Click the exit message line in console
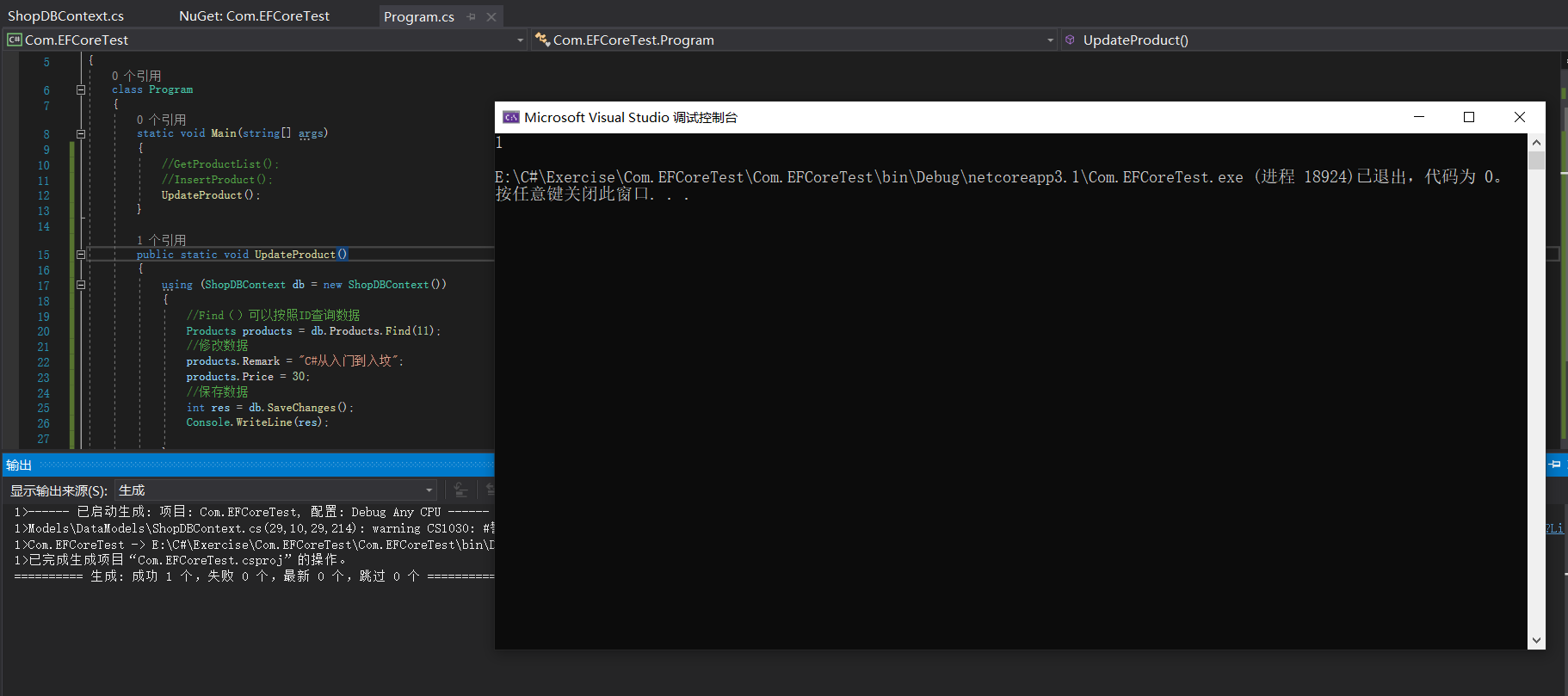Viewport: 1568px width, 696px height. point(998,177)
